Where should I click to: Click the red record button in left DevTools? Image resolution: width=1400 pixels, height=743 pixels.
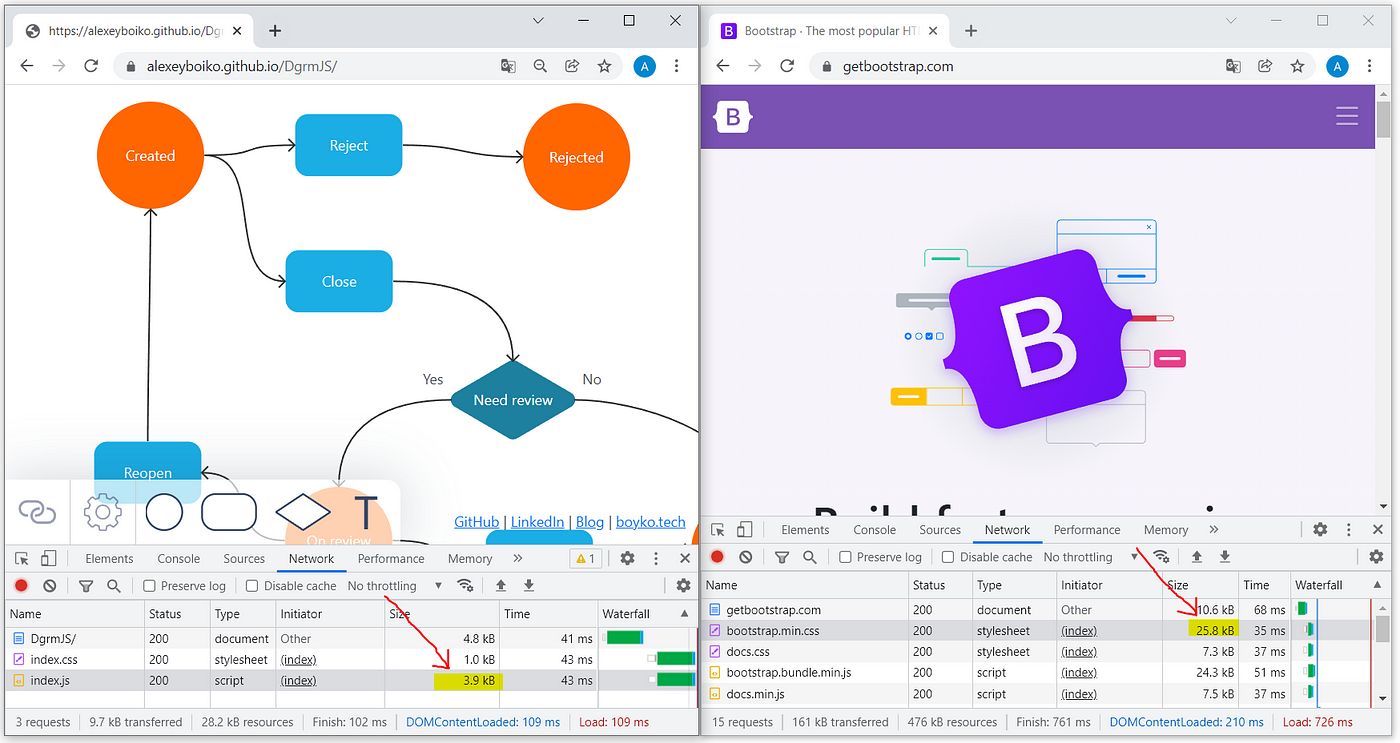(x=21, y=586)
